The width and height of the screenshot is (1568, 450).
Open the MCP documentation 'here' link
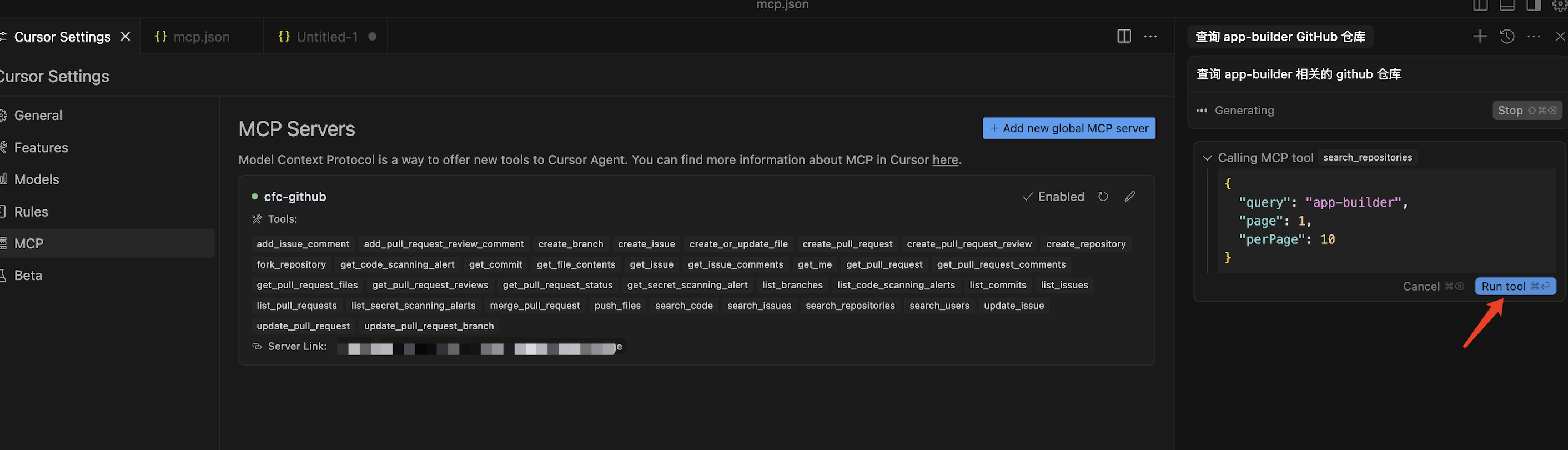(944, 160)
